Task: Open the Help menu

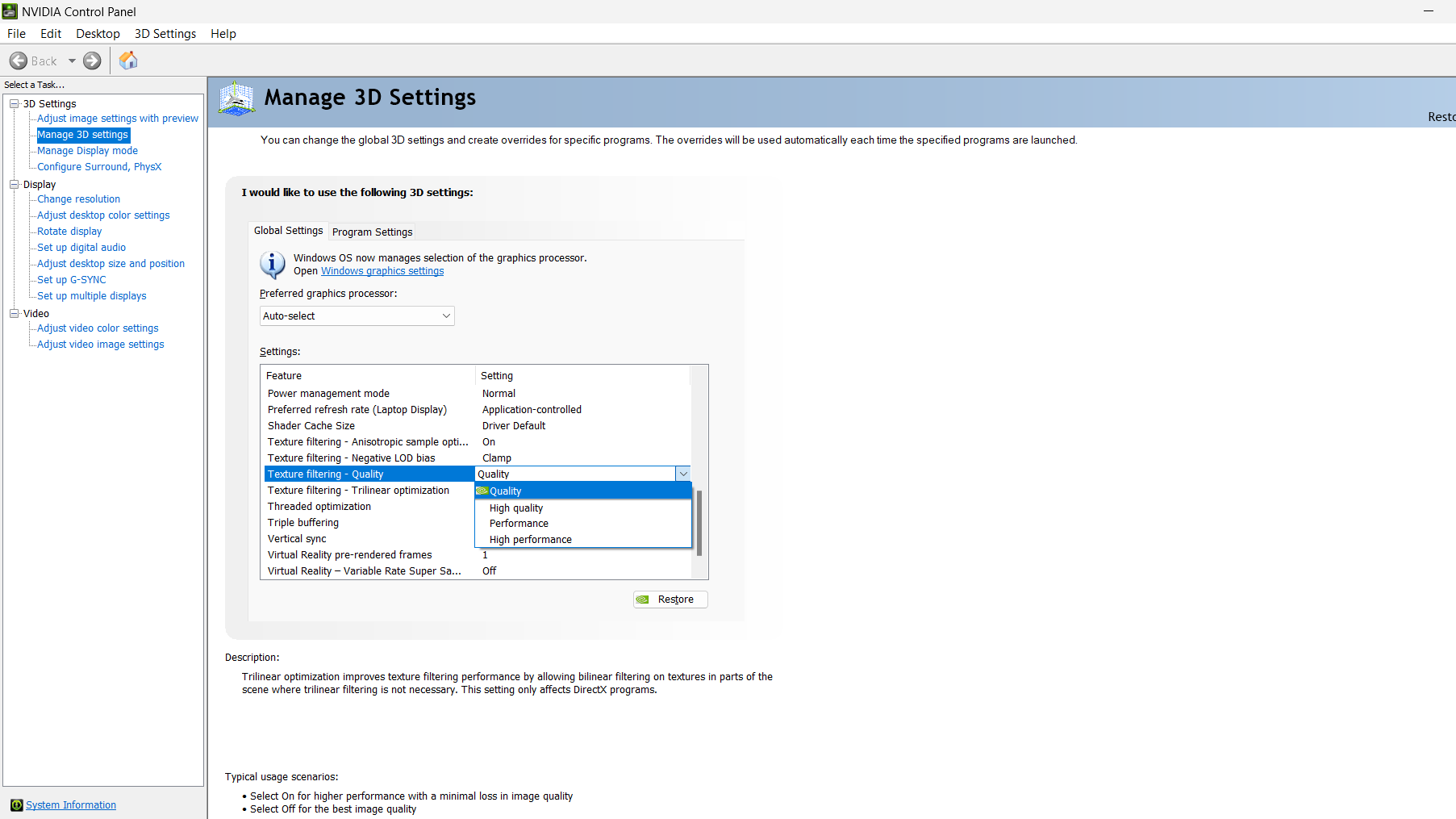Action: (x=223, y=34)
